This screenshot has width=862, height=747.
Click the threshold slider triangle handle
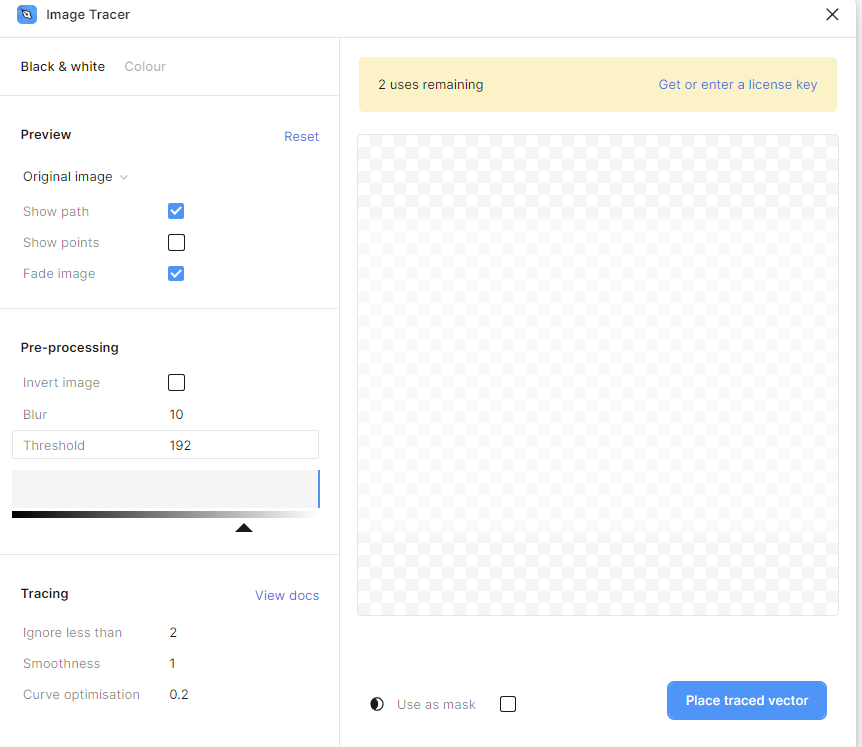(x=244, y=528)
